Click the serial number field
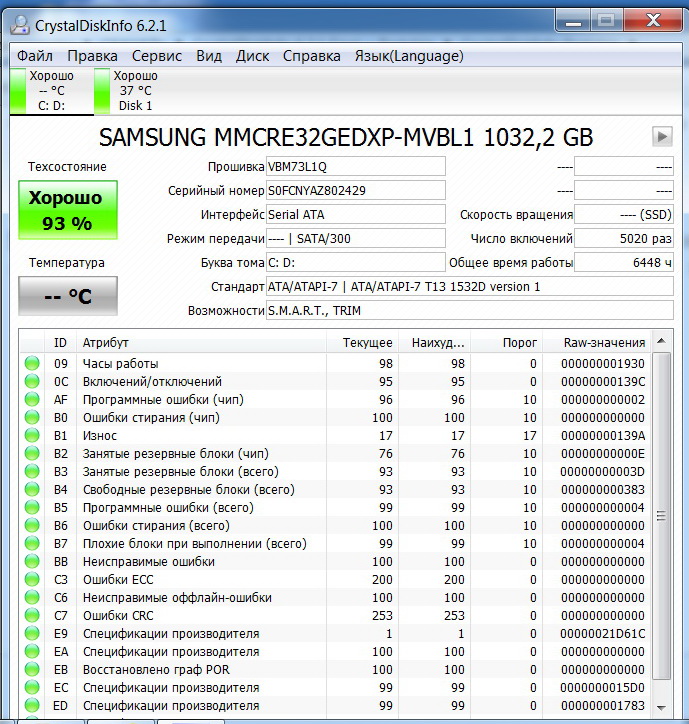This screenshot has height=724, width=689. coord(355,190)
